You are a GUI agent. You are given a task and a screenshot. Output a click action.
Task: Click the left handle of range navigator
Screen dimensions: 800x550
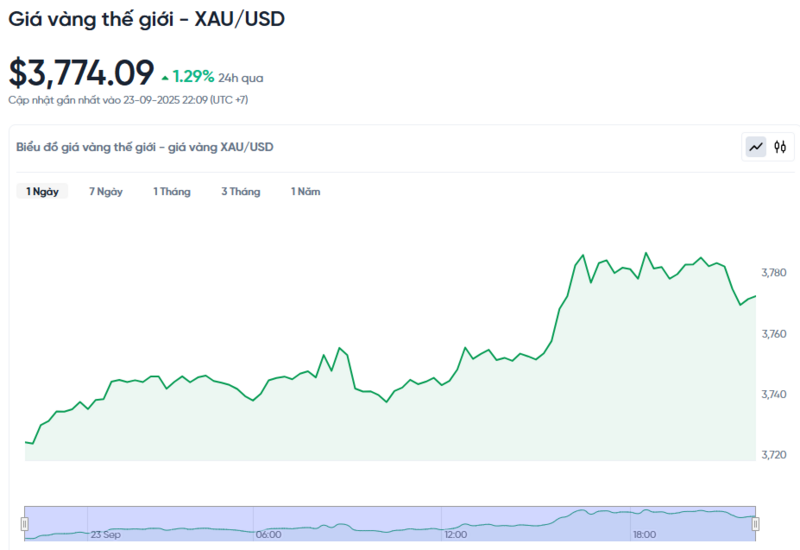click(26, 523)
